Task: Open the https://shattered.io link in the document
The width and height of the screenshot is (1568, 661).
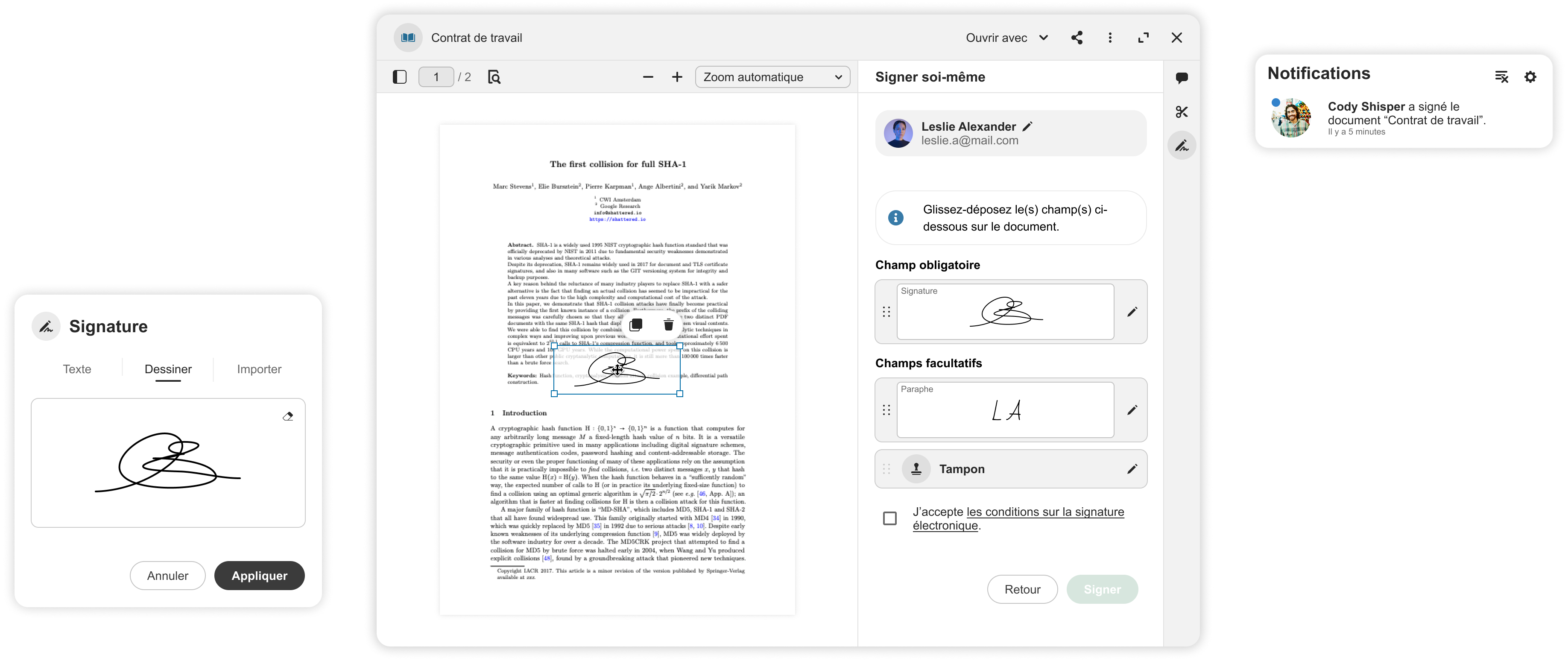Action: 617,219
